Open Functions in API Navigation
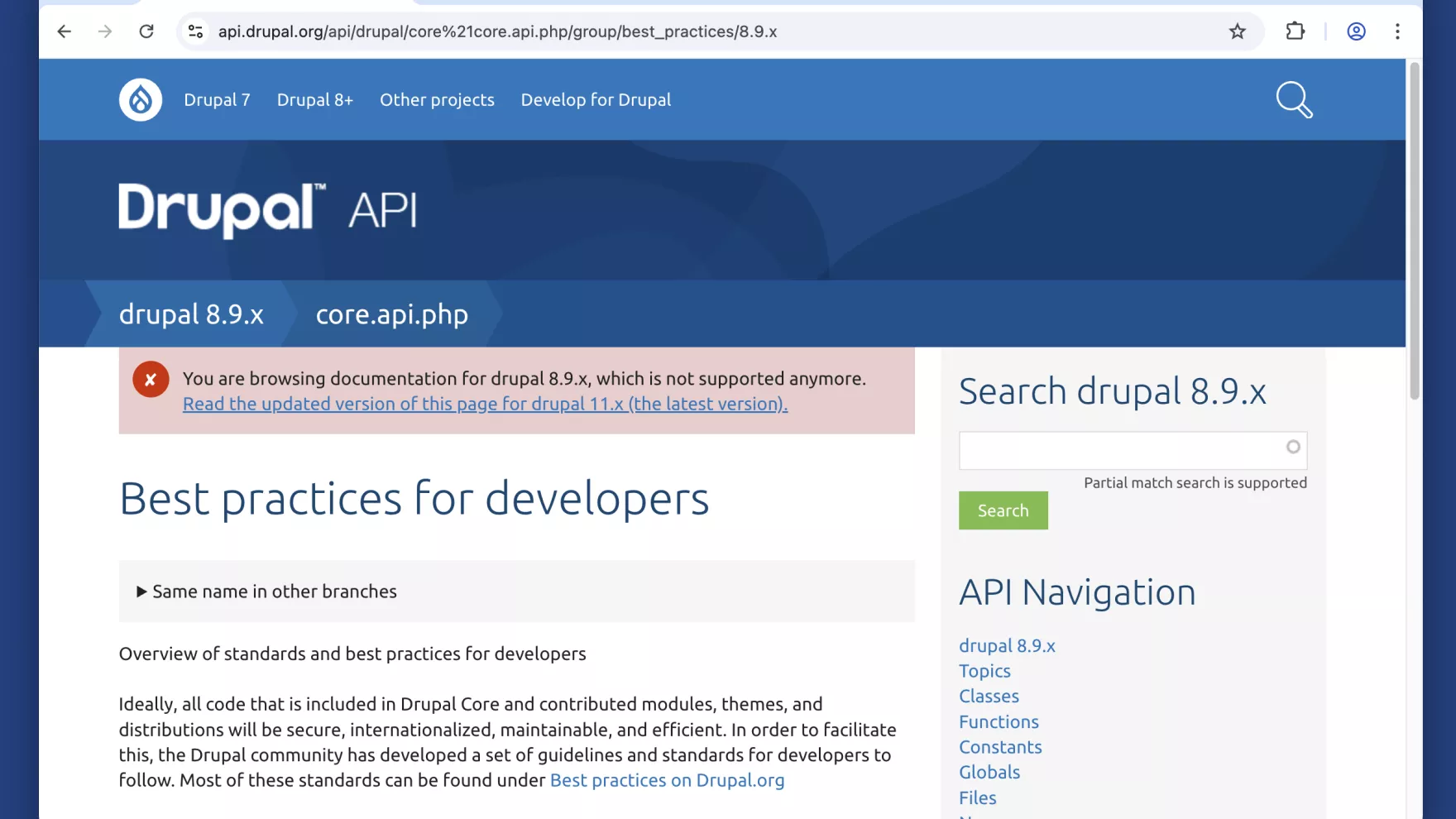1456x819 pixels. (999, 721)
